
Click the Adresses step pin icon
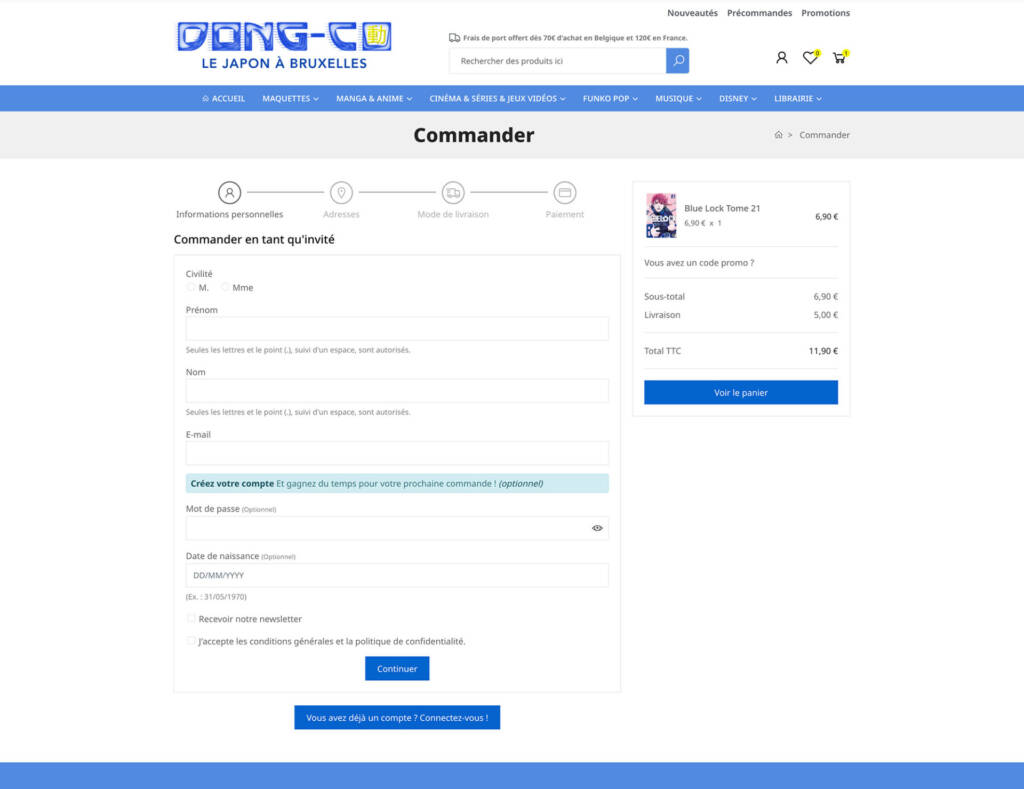tap(341, 192)
